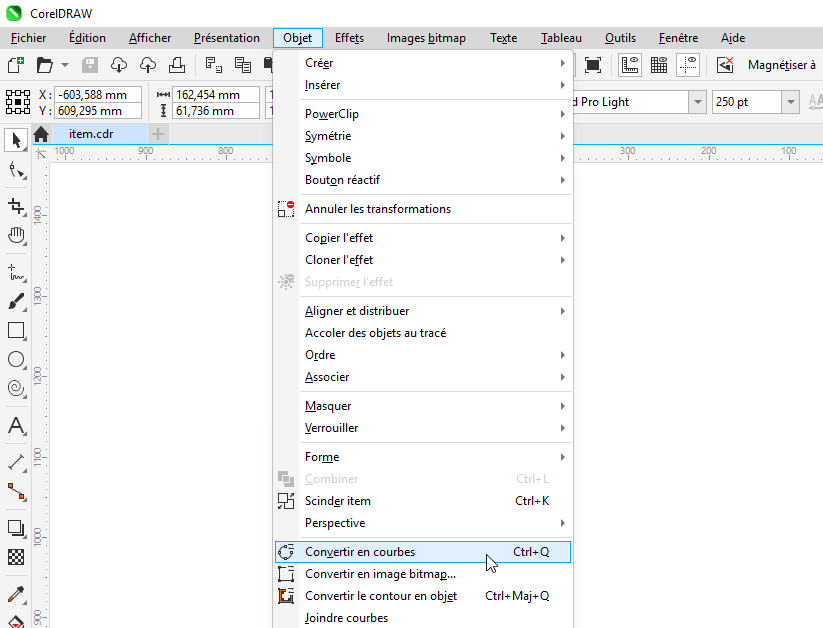Open the Effets menu
Screen dimensions: 823x628
(349, 37)
